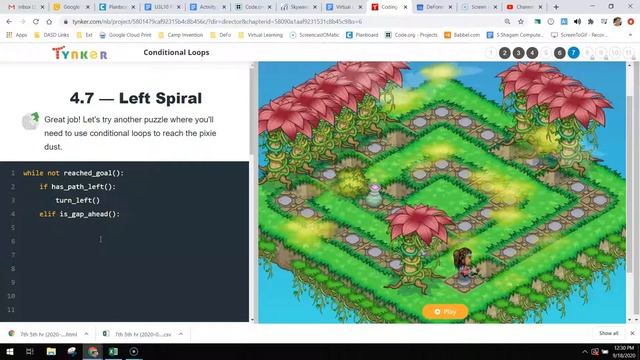Click the browser back arrow

[x=9, y=21]
